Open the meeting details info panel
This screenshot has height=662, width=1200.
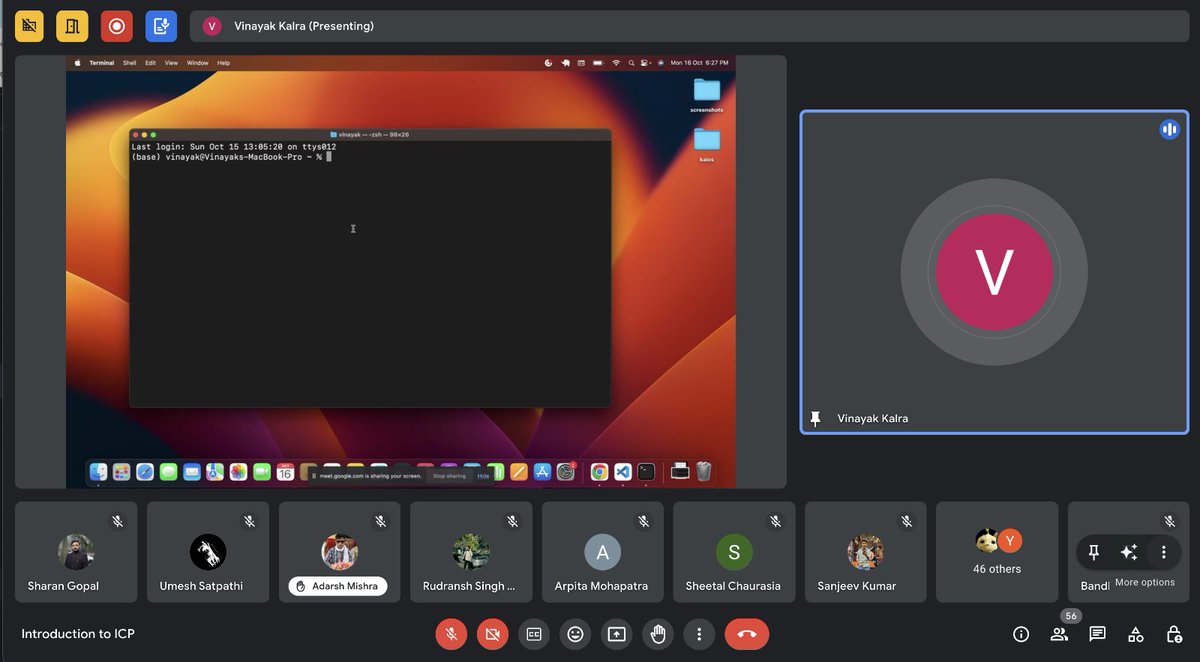(1020, 633)
